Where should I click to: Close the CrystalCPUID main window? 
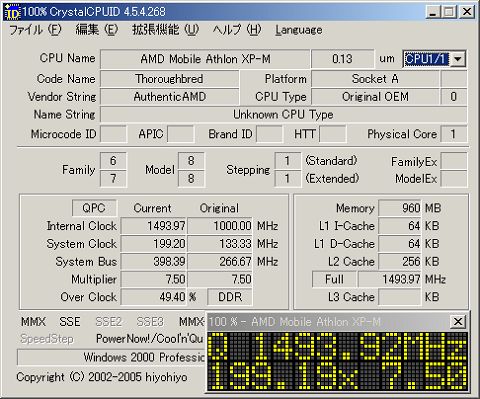coord(466,12)
